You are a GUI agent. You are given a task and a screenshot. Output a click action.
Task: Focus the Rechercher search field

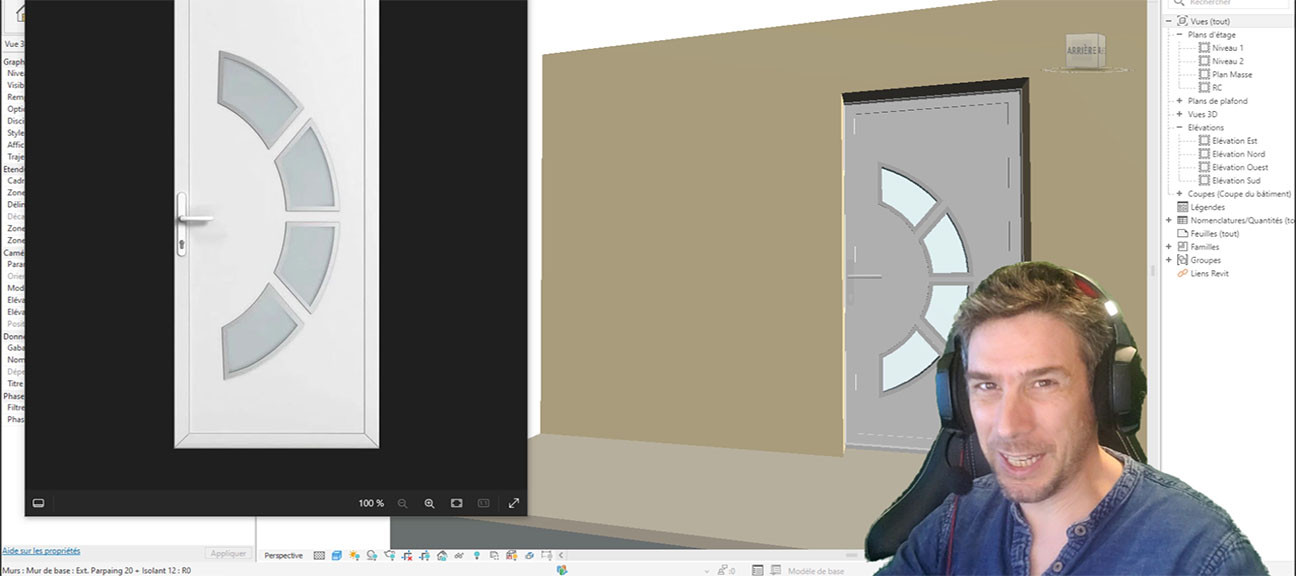coord(1232,3)
